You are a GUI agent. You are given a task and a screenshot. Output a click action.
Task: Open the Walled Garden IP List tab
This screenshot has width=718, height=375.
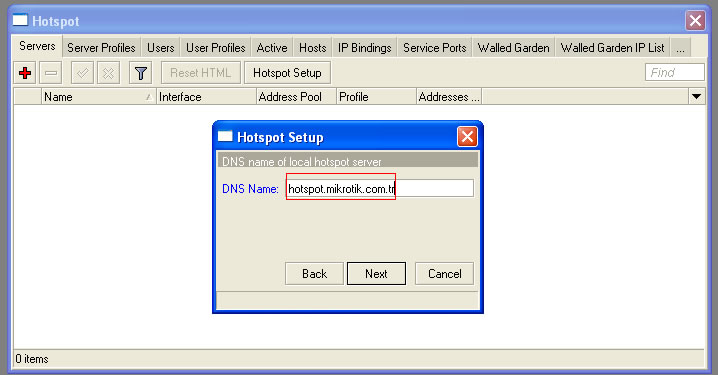(x=613, y=48)
